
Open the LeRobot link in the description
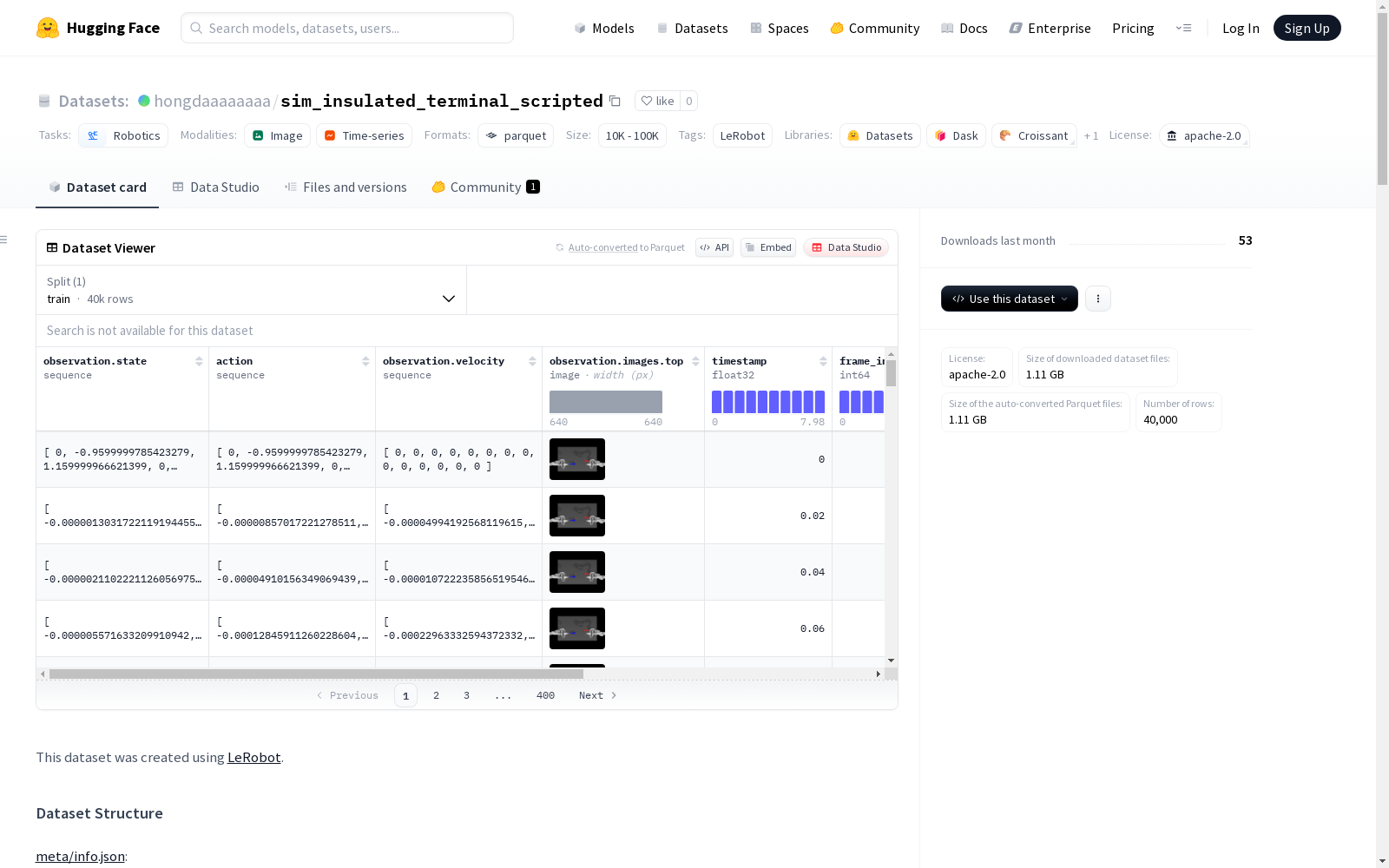pos(253,757)
